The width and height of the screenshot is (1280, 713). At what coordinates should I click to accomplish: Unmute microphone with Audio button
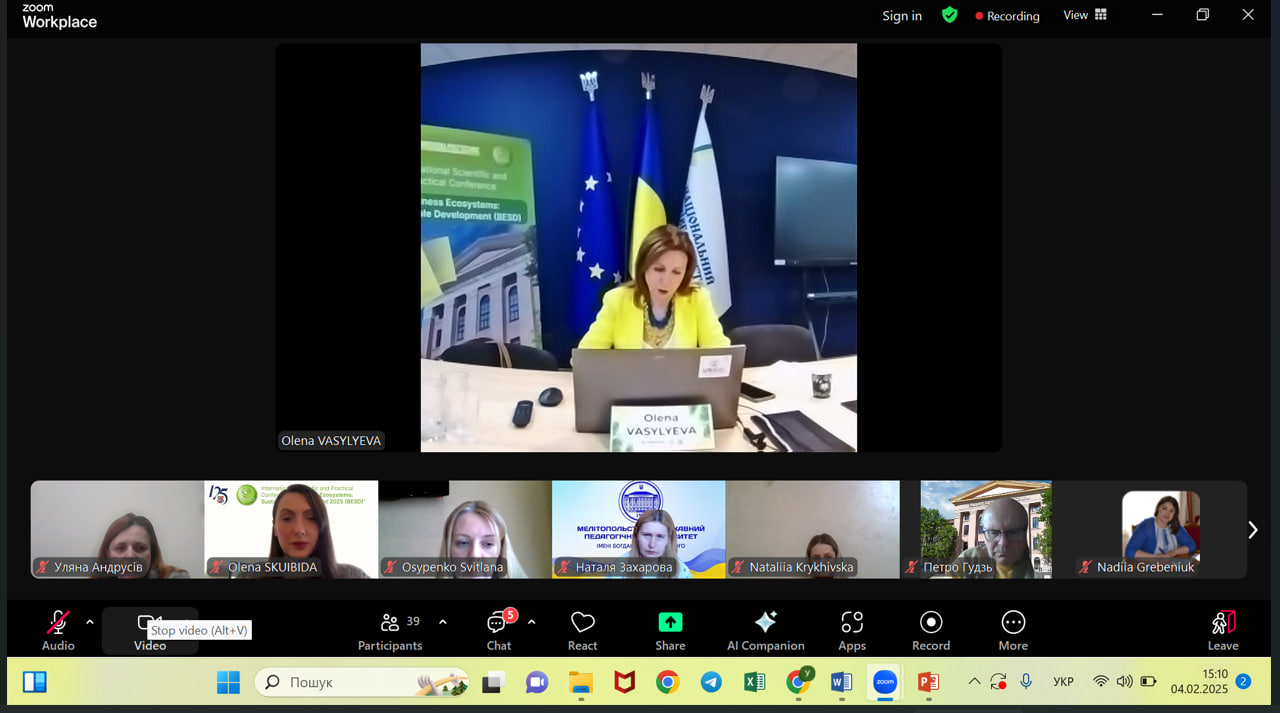click(58, 630)
